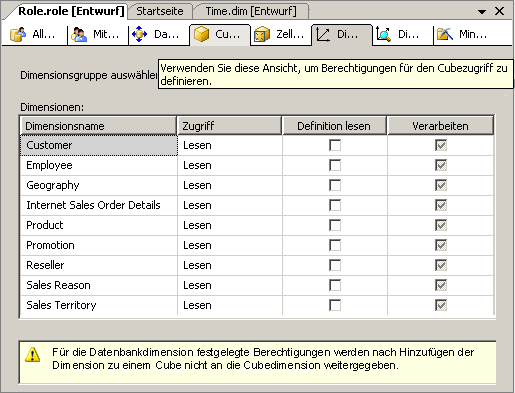The width and height of the screenshot is (515, 393).
Task: Open Zugriff value Lesen for Geography
Action: [x=230, y=185]
